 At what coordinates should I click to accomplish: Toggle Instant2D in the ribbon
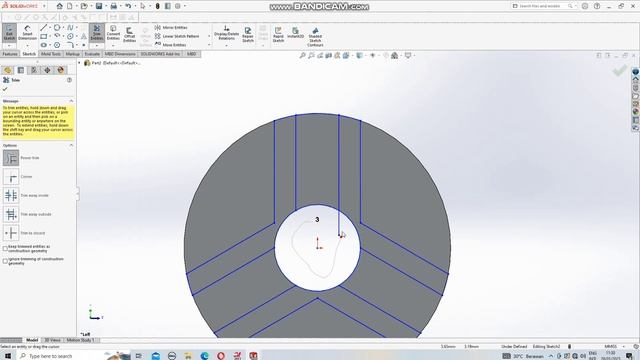point(296,33)
